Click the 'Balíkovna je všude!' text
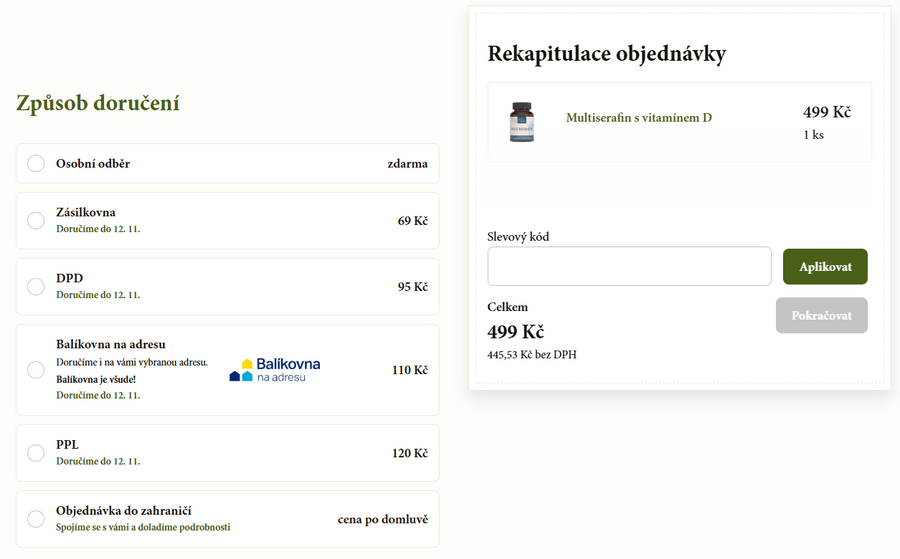900x559 pixels. [x=96, y=379]
